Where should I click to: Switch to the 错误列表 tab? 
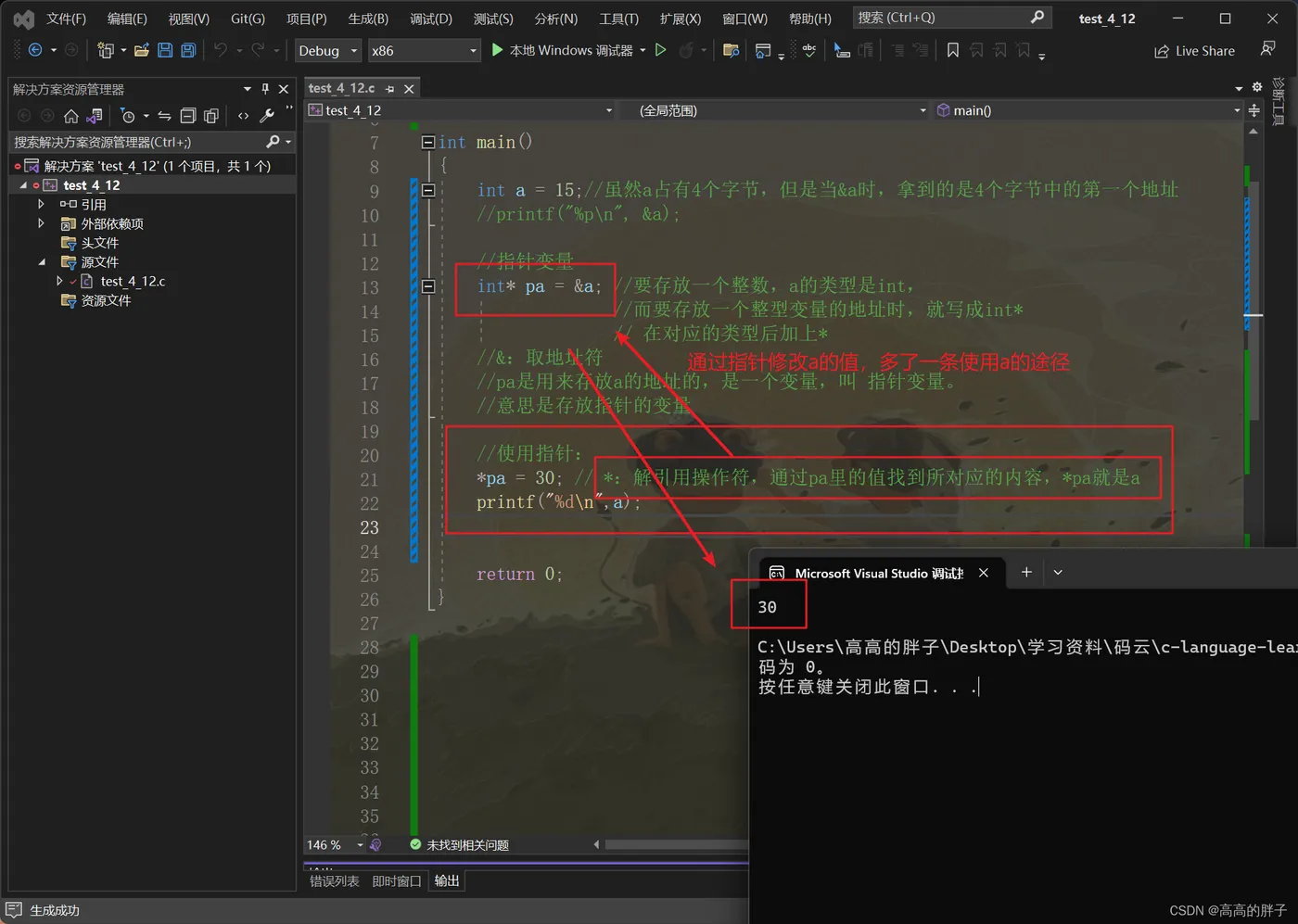pos(334,881)
